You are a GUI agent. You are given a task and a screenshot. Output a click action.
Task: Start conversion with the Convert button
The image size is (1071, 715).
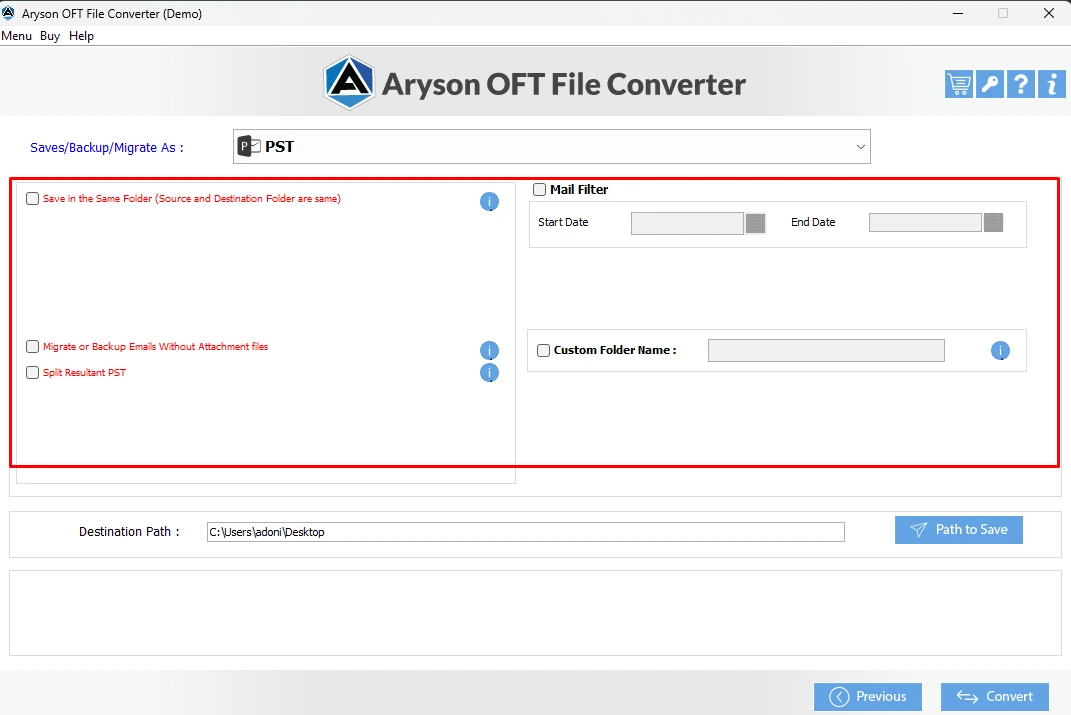click(x=995, y=697)
